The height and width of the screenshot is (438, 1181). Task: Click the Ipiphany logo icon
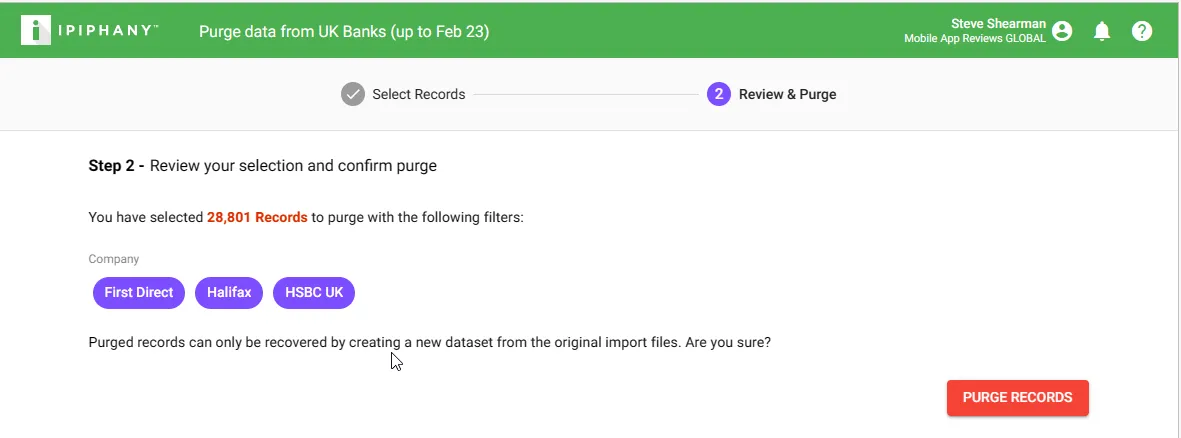click(x=35, y=30)
